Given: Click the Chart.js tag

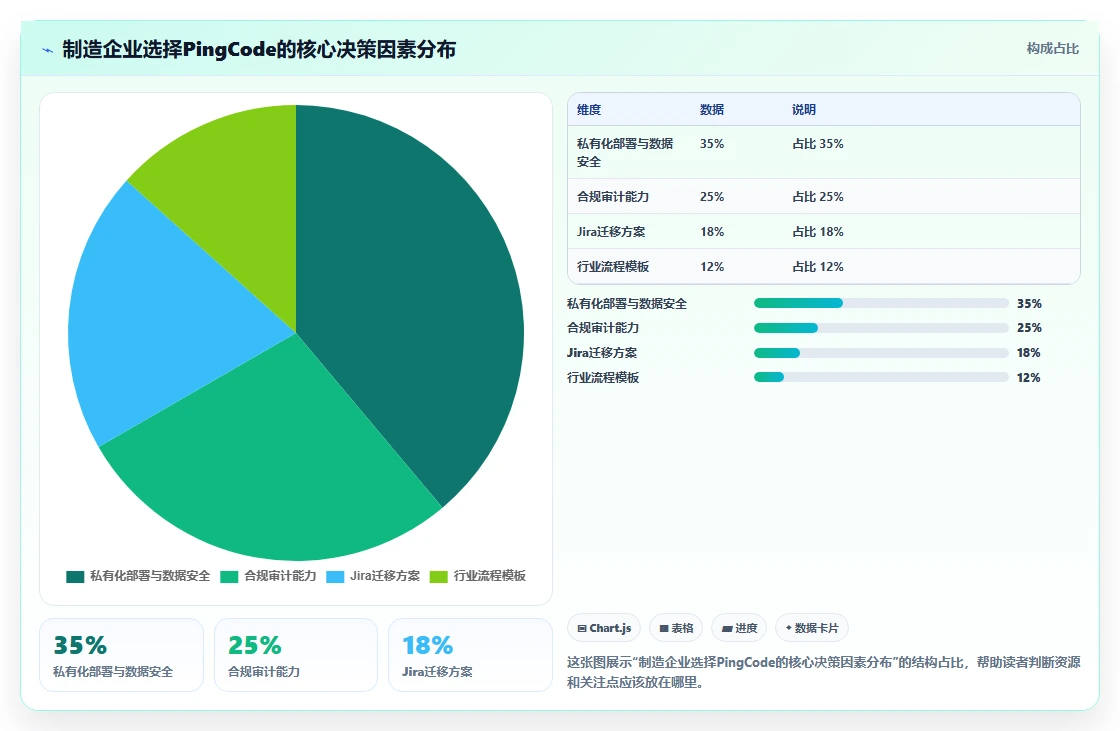Looking at the screenshot, I should point(604,628).
